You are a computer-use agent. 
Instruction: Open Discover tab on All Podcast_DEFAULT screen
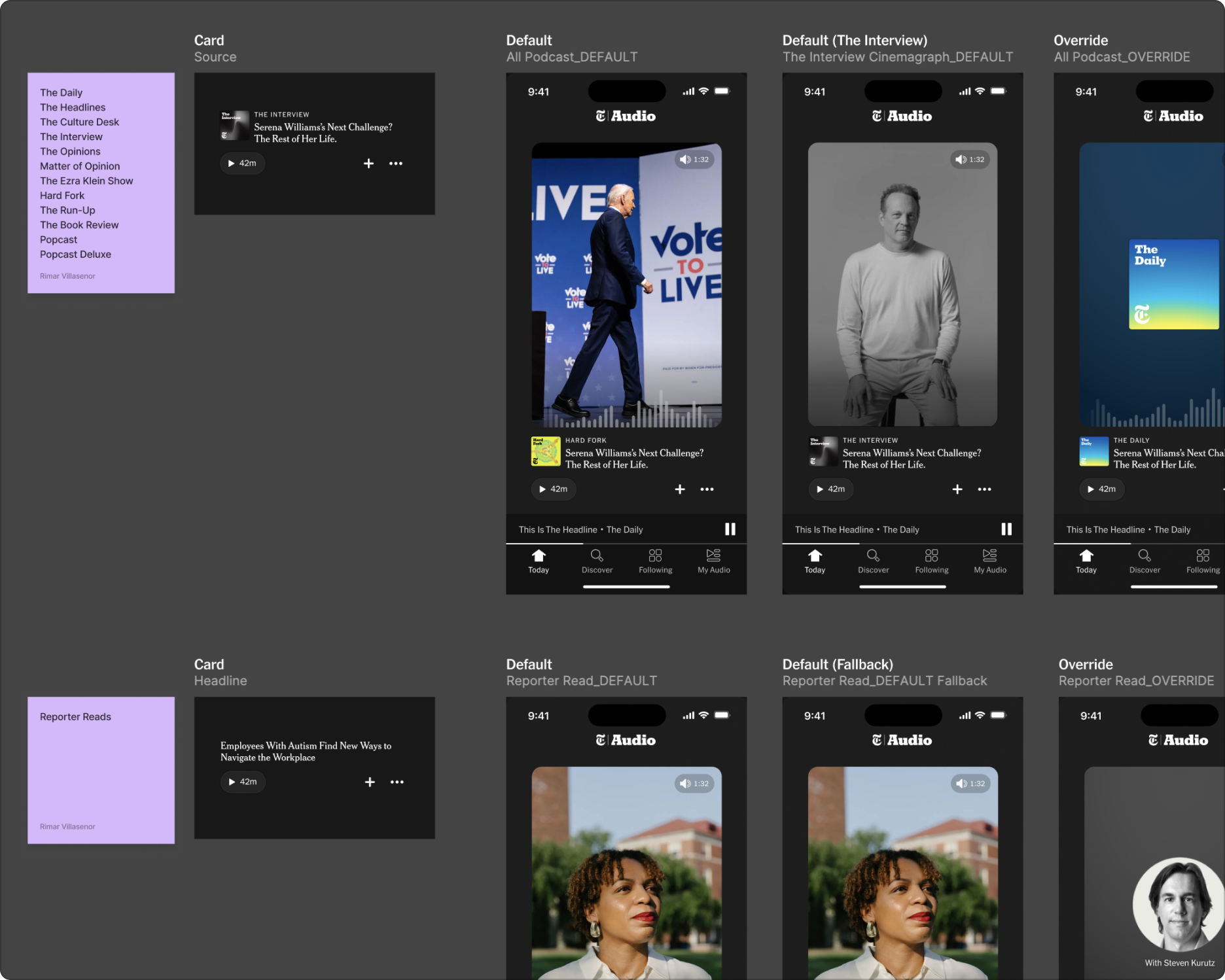(597, 561)
